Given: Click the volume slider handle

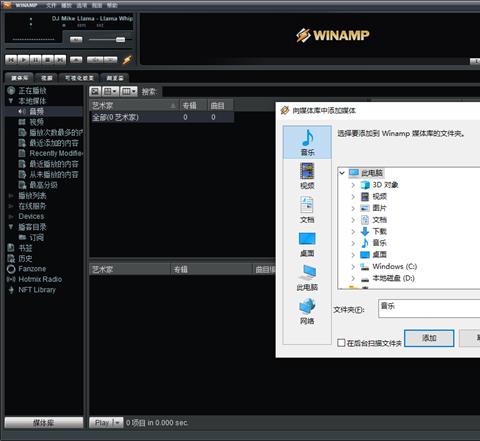Looking at the screenshot, I should click(120, 40).
